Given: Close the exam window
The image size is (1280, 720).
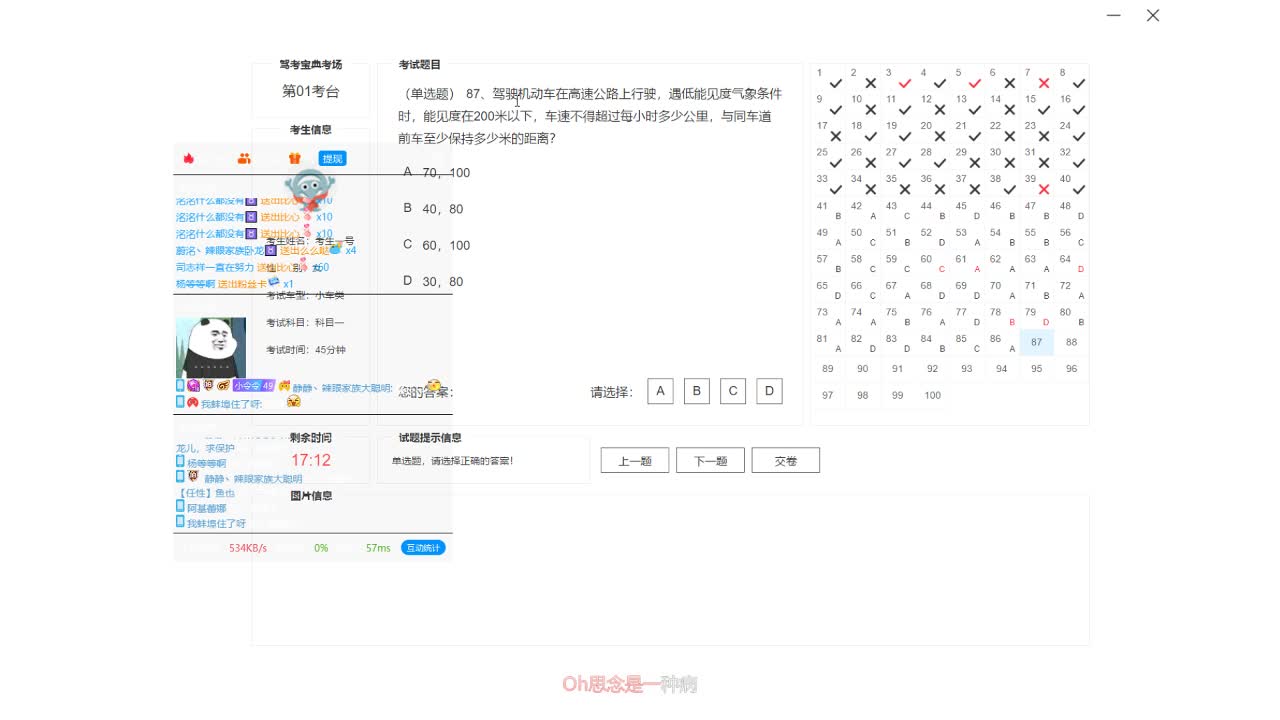Looking at the screenshot, I should coord(1153,15).
